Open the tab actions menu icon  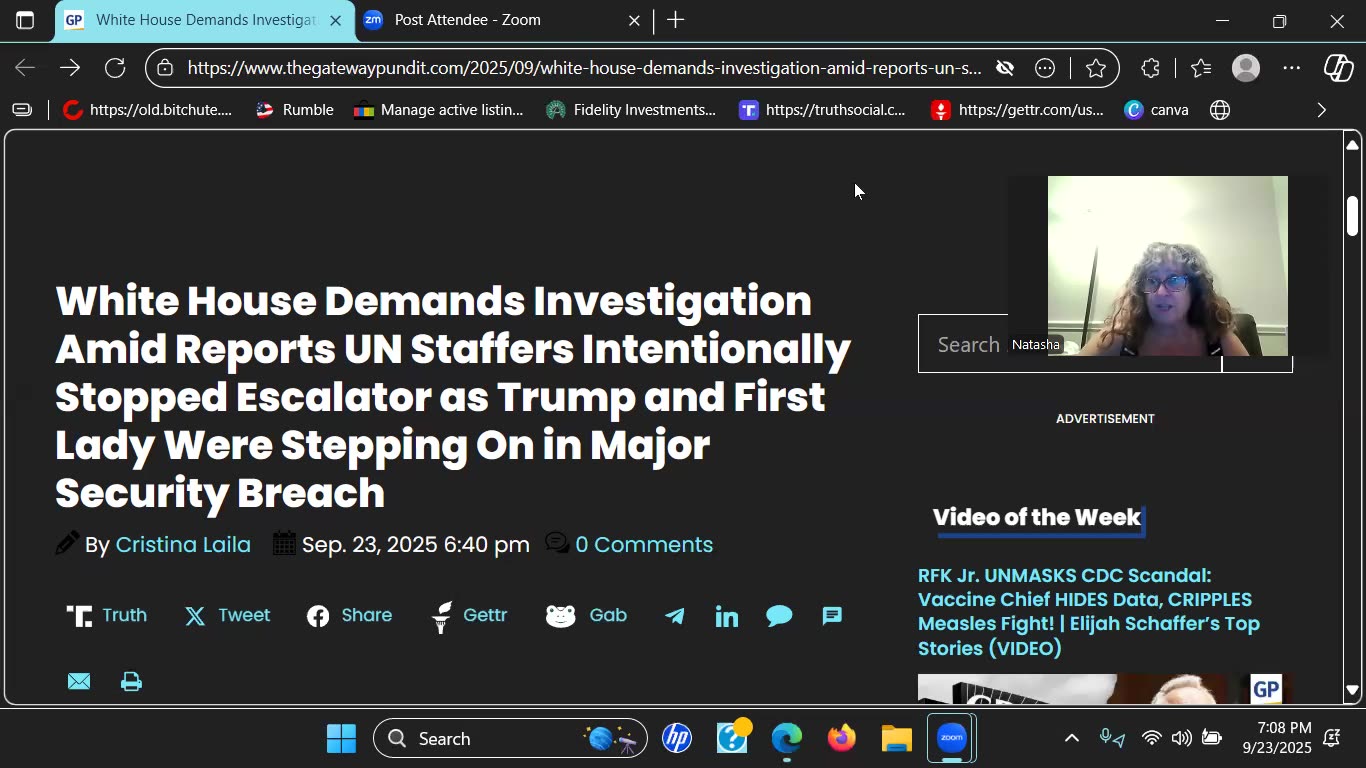pos(25,20)
